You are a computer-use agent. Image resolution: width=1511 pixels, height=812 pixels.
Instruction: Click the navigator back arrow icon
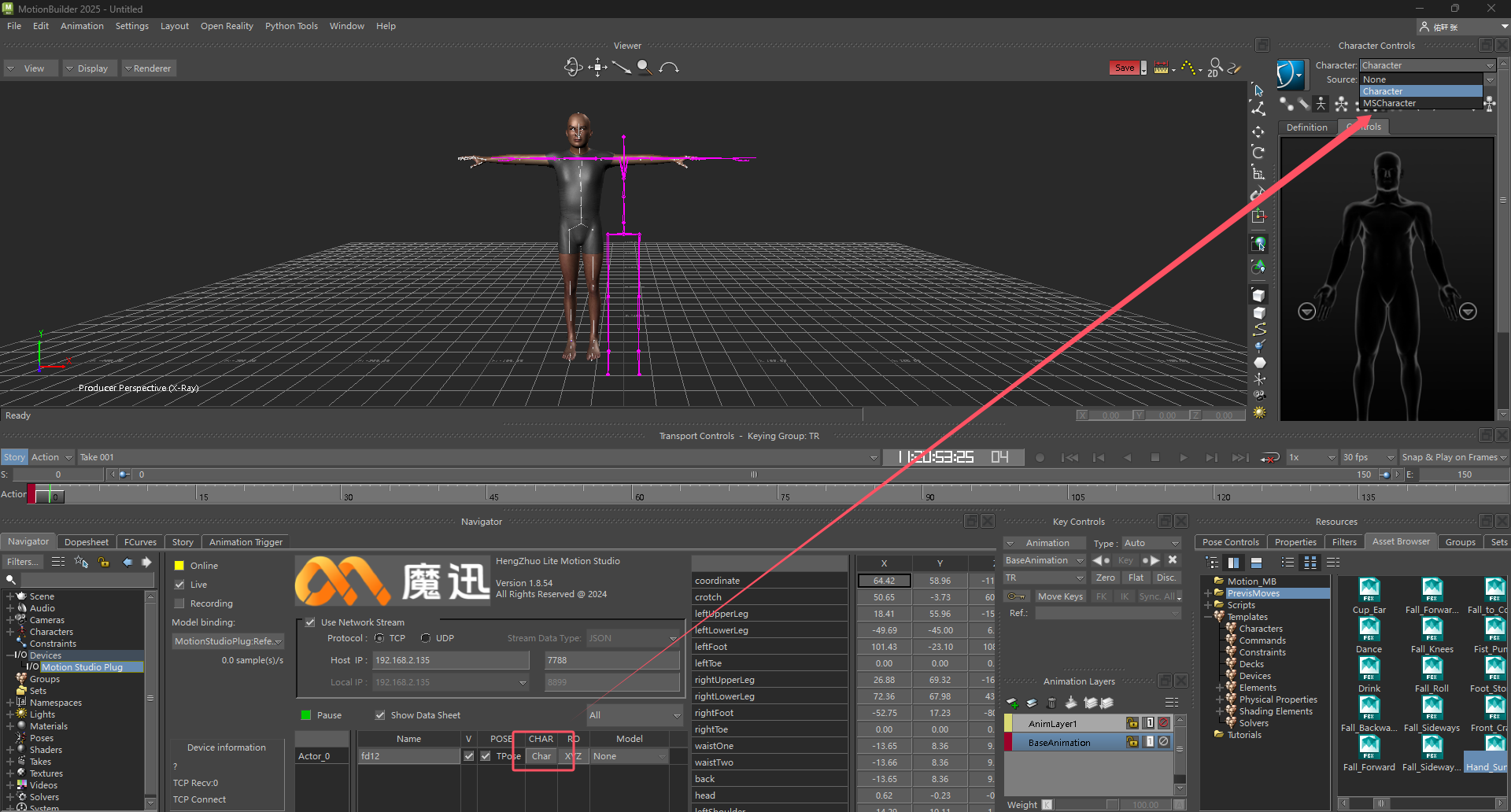127,562
